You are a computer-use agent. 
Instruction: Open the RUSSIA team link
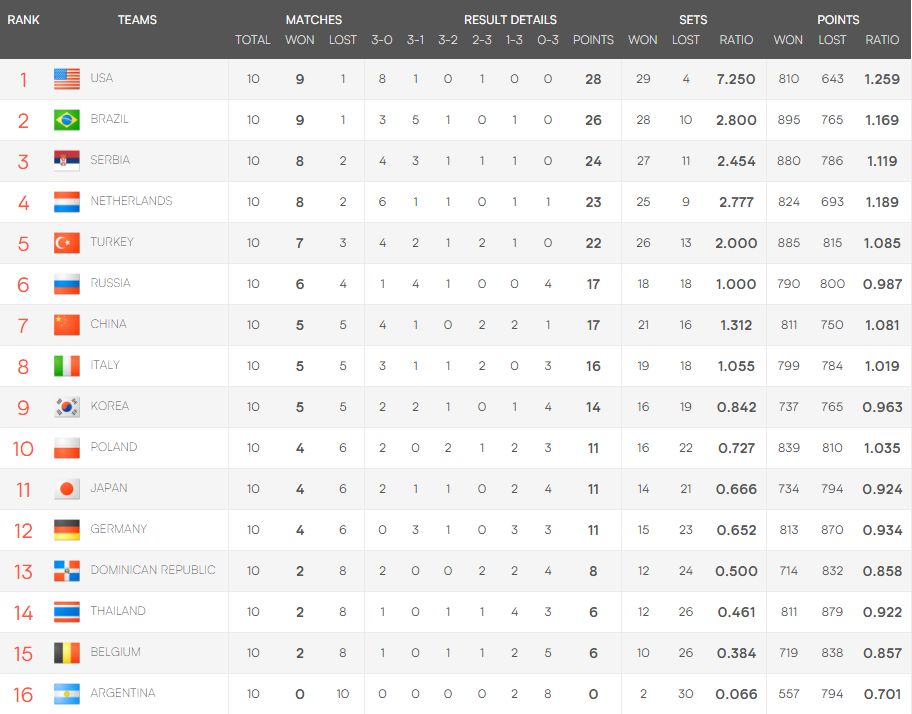click(x=111, y=283)
